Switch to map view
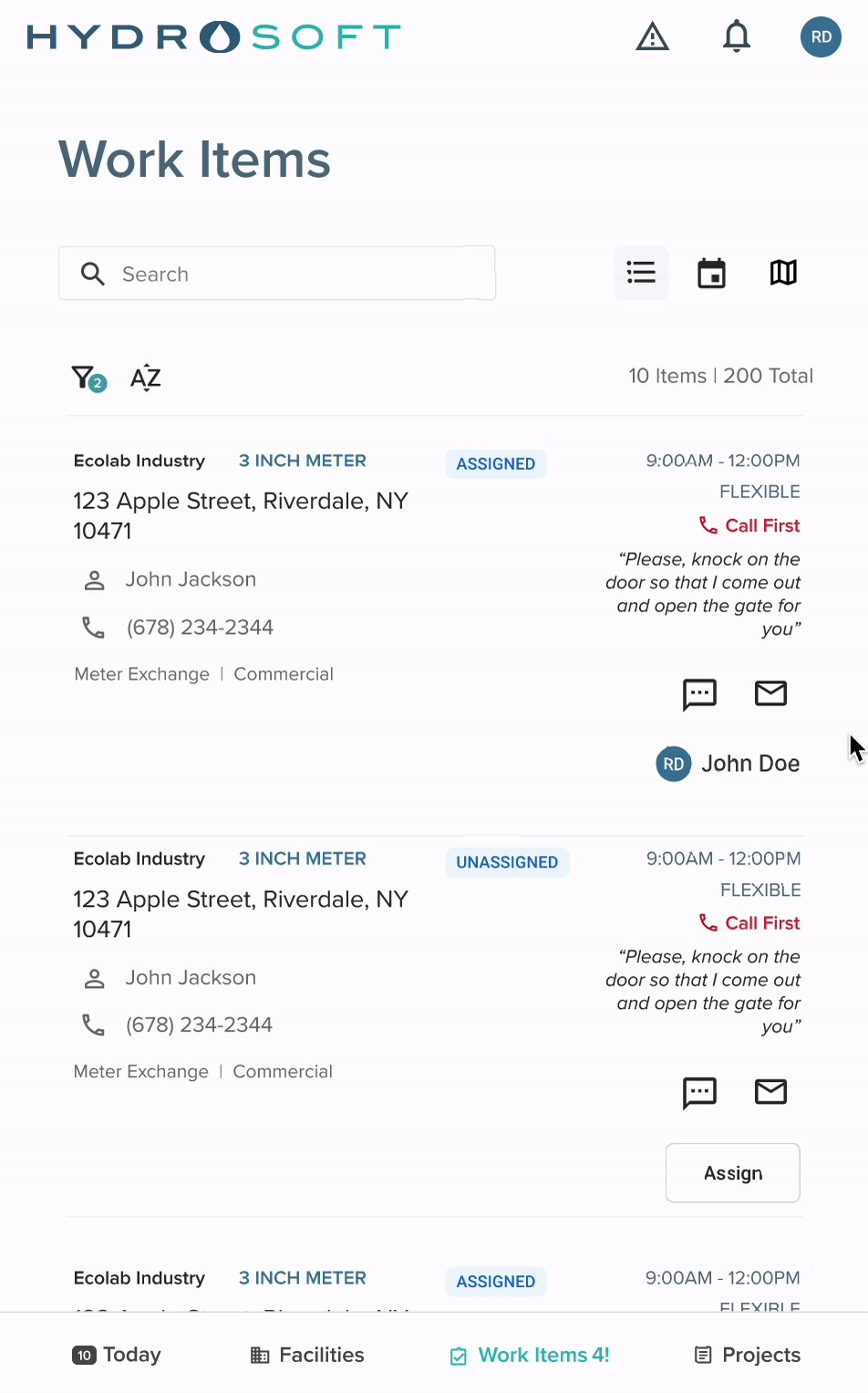Viewport: 868px width, 1393px height. pos(783,273)
